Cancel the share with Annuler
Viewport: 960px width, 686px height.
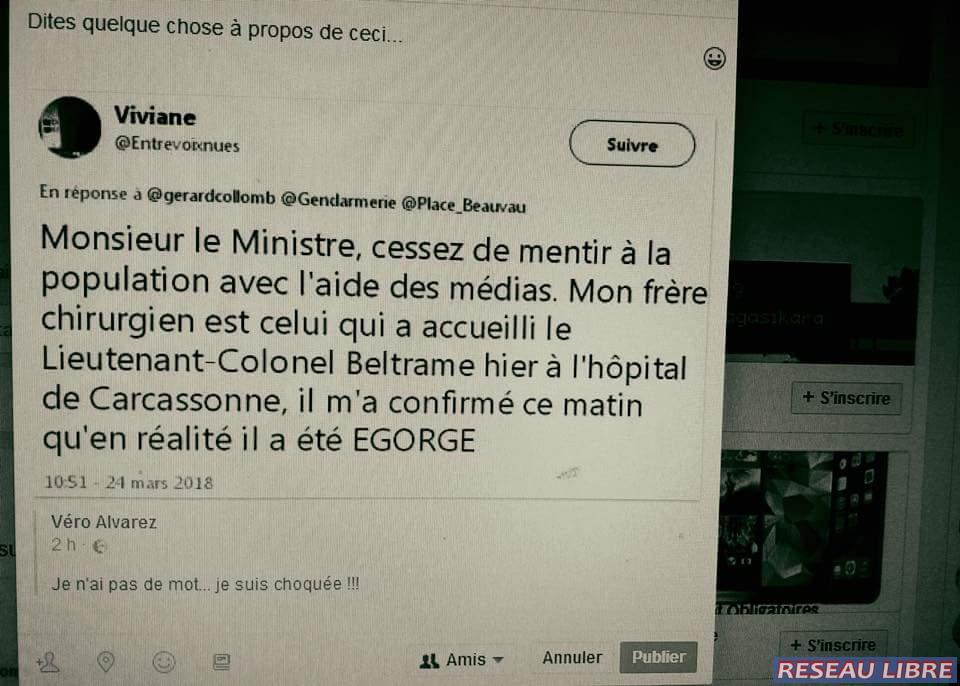pyautogui.click(x=572, y=658)
